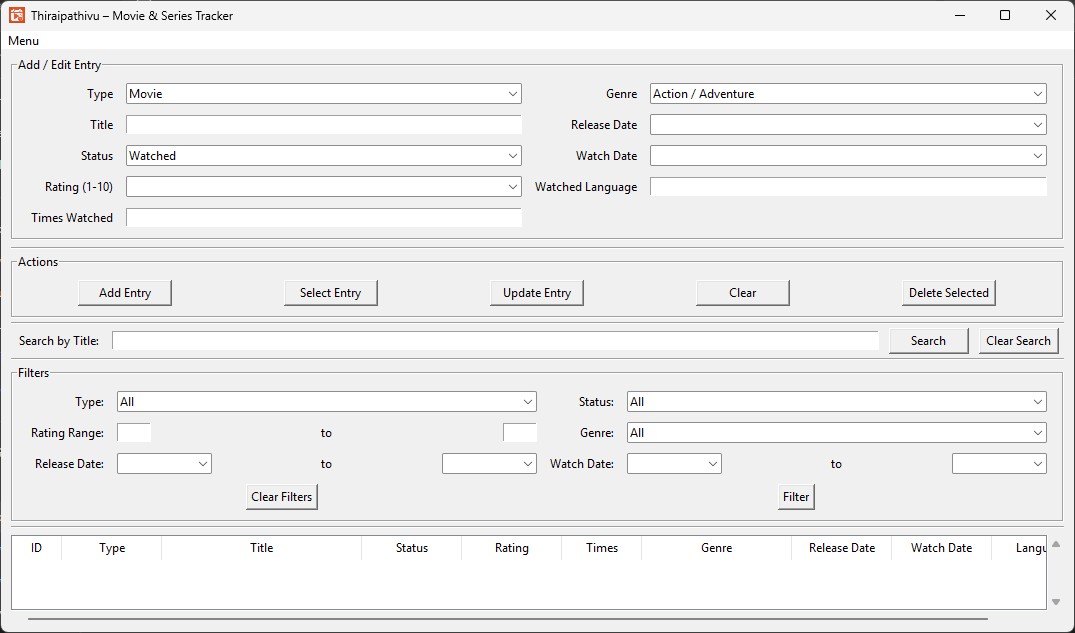Open the Menu in the menu bar

pyautogui.click(x=23, y=41)
